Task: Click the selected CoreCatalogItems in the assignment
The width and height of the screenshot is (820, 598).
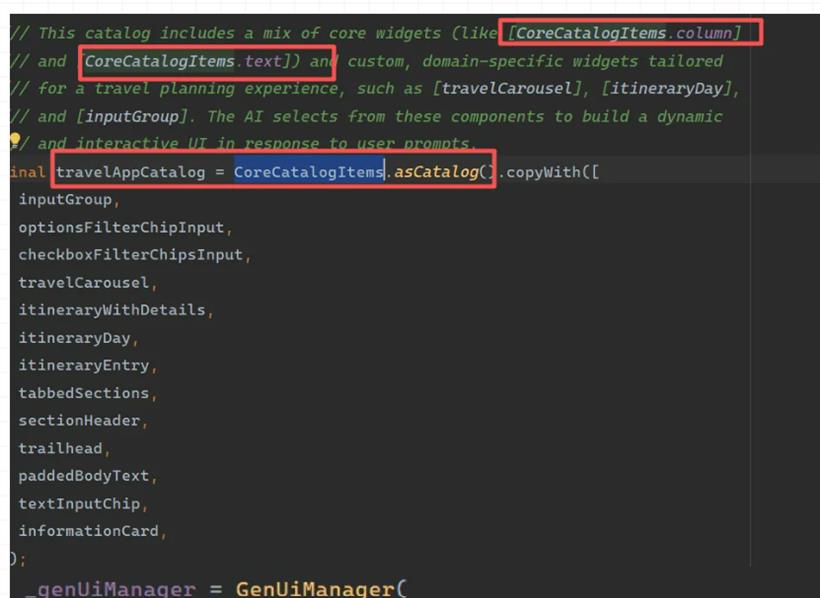Action: (309, 172)
